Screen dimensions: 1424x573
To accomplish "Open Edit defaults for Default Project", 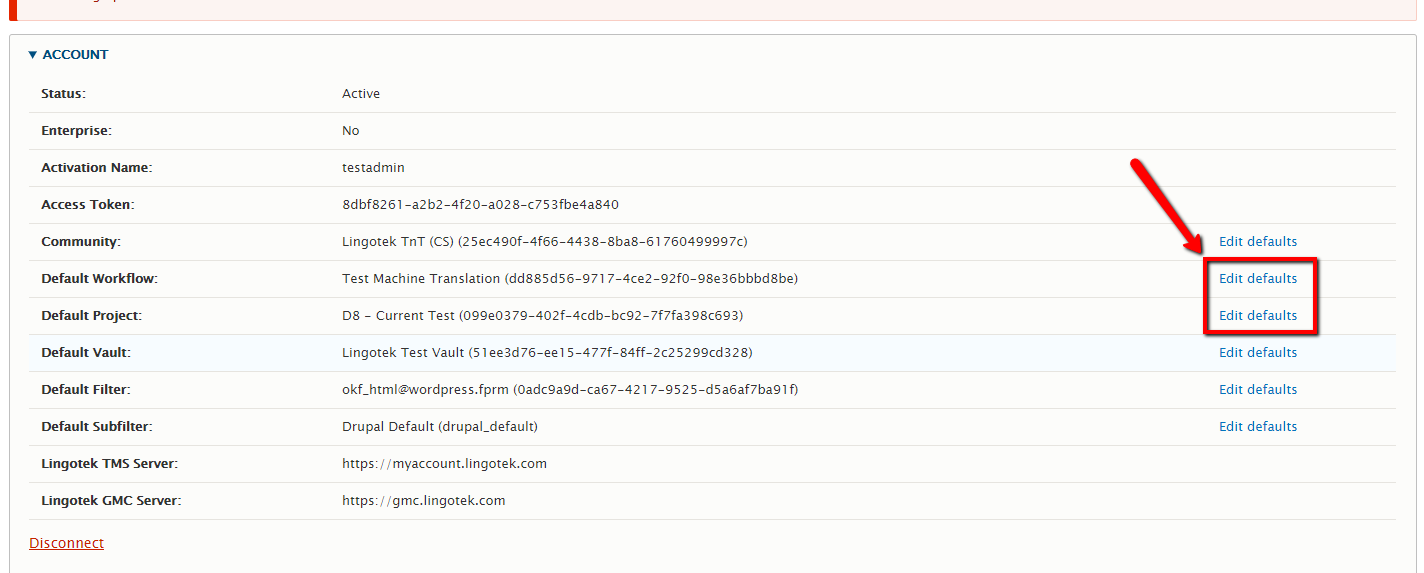I will coord(1257,315).
